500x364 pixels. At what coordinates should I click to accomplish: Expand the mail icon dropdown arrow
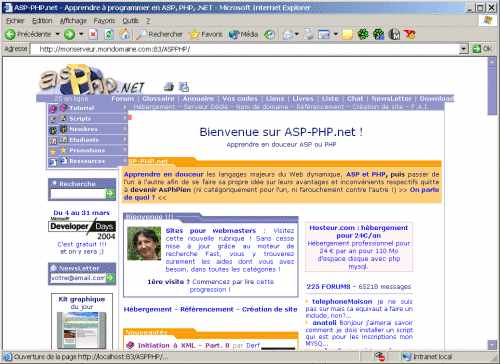tap(297, 34)
